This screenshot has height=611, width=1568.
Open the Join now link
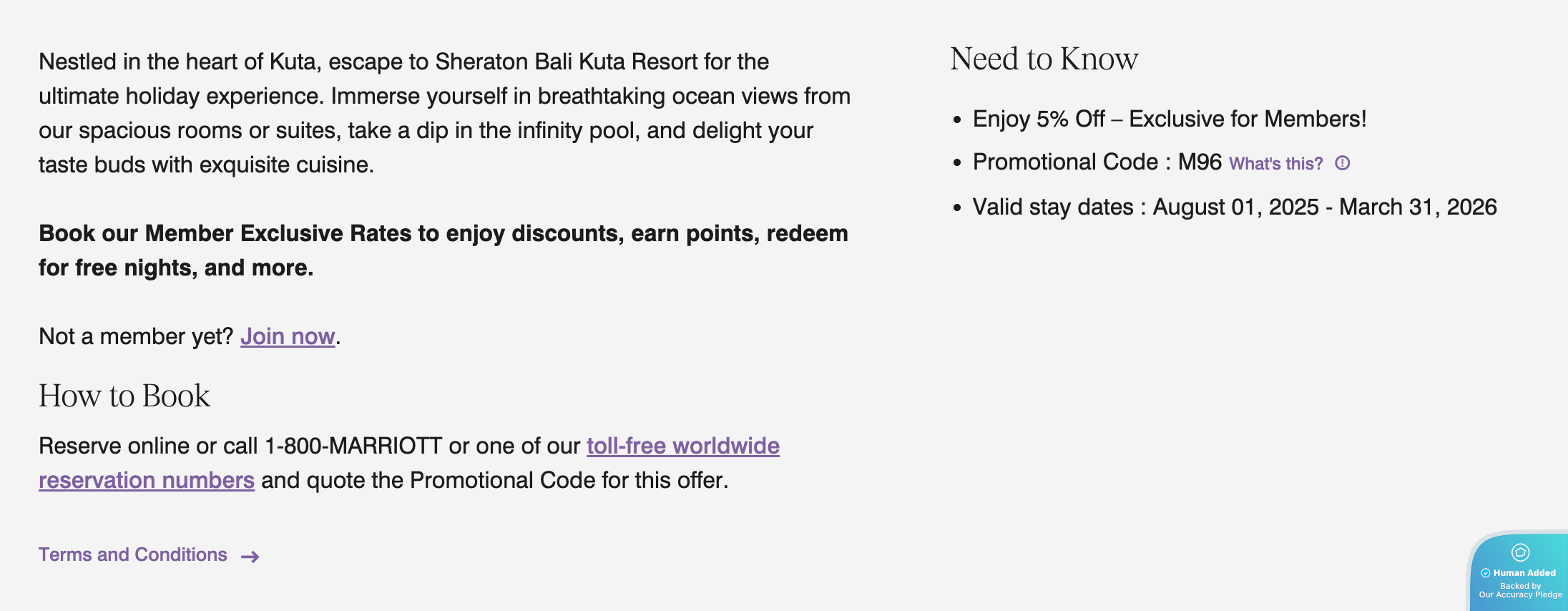click(x=288, y=336)
